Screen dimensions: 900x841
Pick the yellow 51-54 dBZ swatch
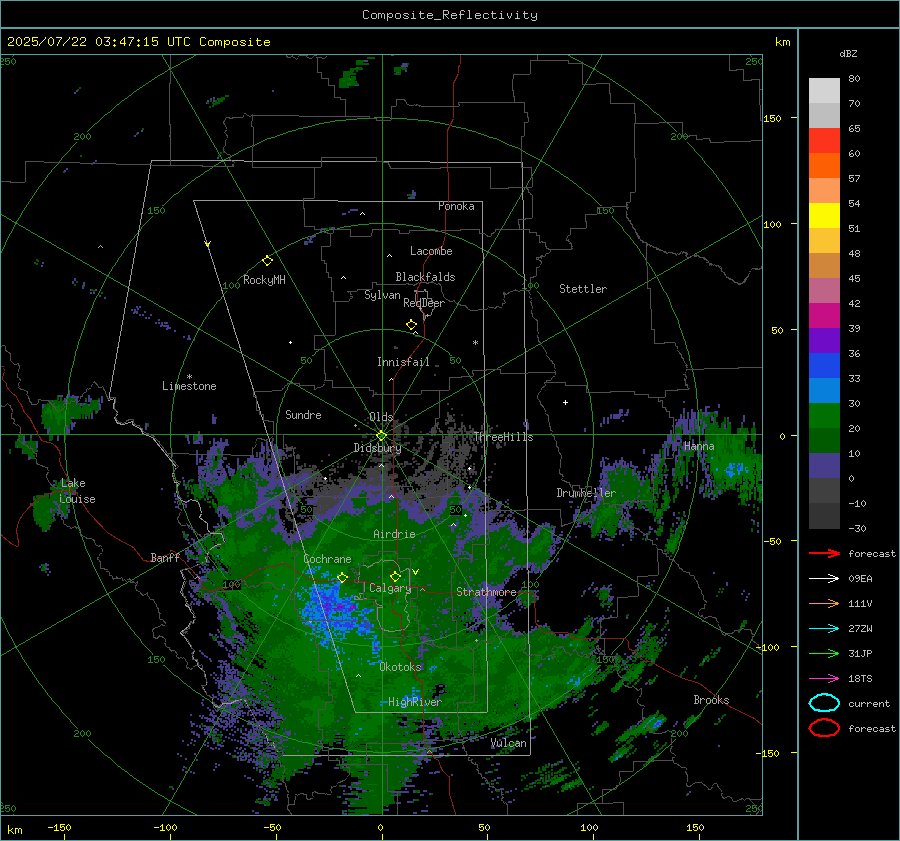pos(824,216)
